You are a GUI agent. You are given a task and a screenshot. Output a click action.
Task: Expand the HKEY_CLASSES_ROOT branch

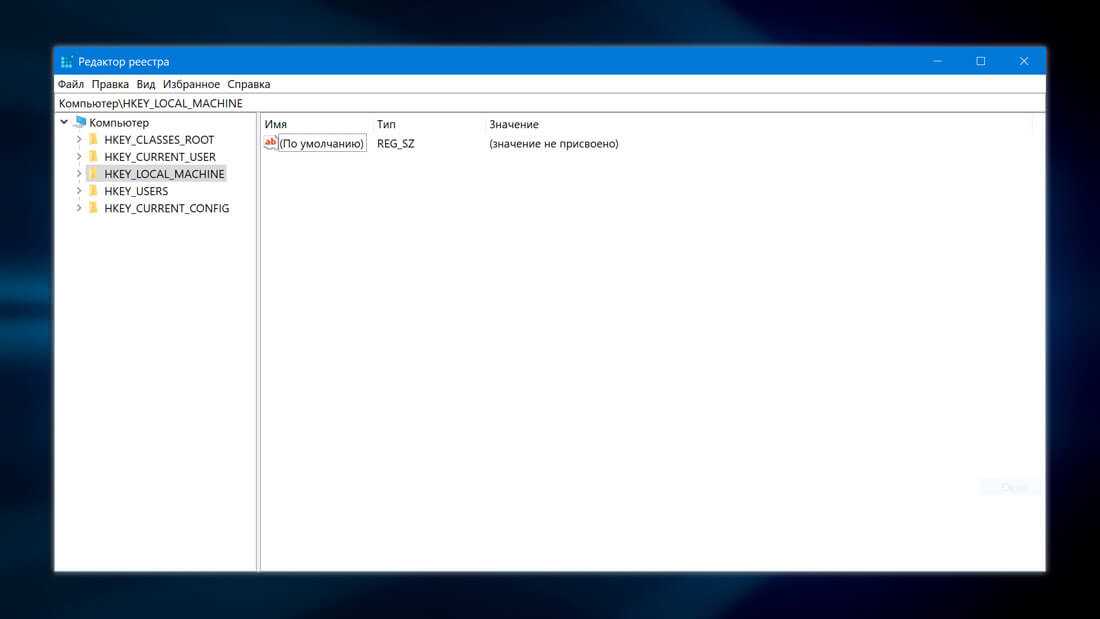(79, 140)
